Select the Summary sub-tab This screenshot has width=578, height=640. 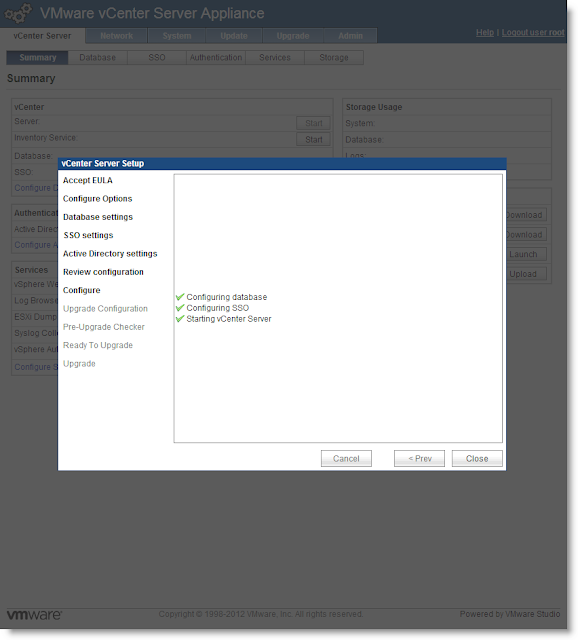(x=38, y=58)
